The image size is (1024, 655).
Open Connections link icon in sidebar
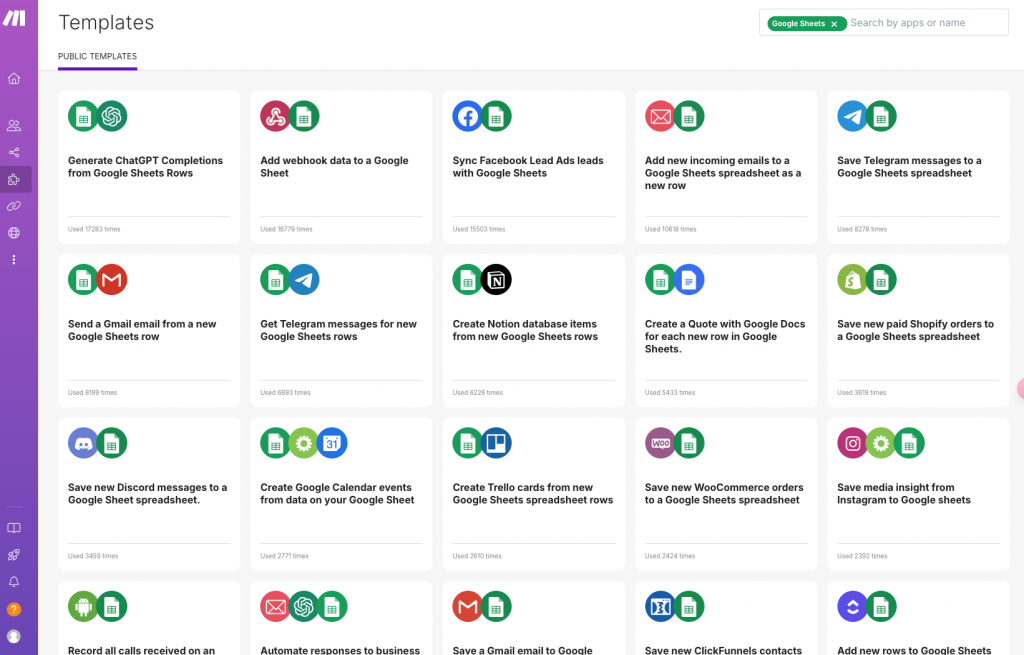click(x=14, y=206)
